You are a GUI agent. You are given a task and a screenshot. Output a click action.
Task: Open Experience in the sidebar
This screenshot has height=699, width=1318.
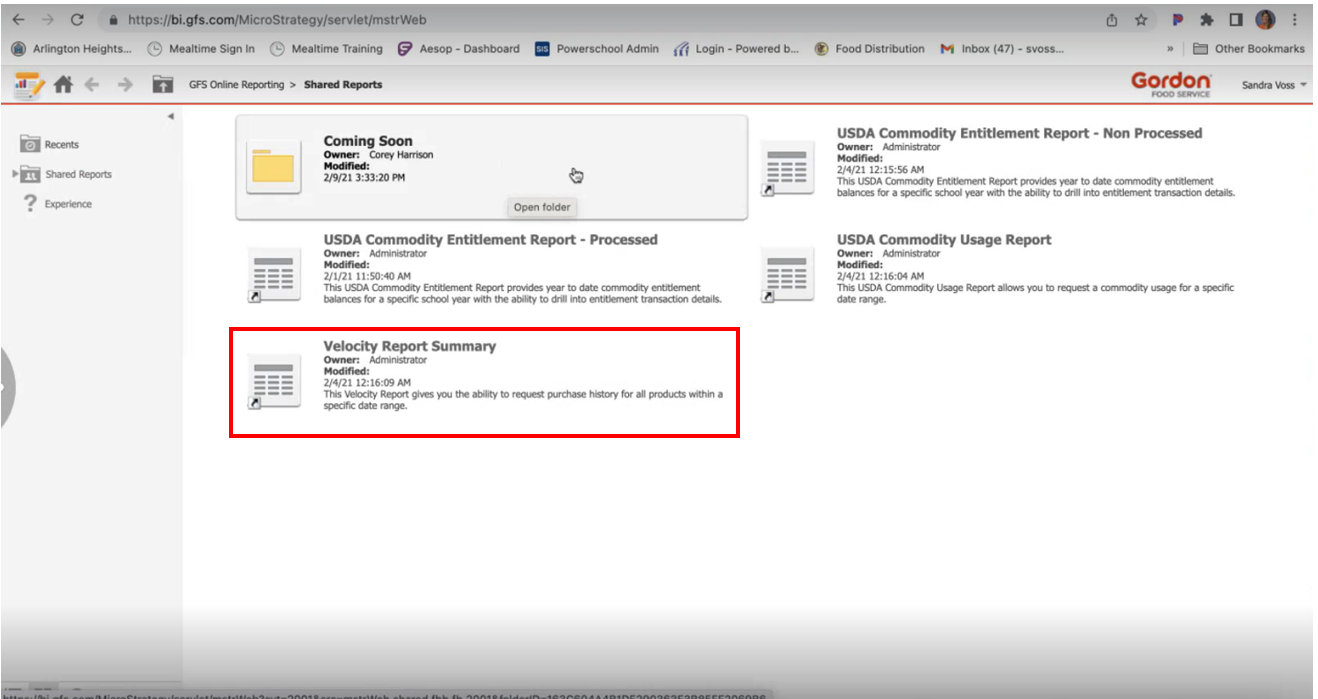pyautogui.click(x=56, y=204)
